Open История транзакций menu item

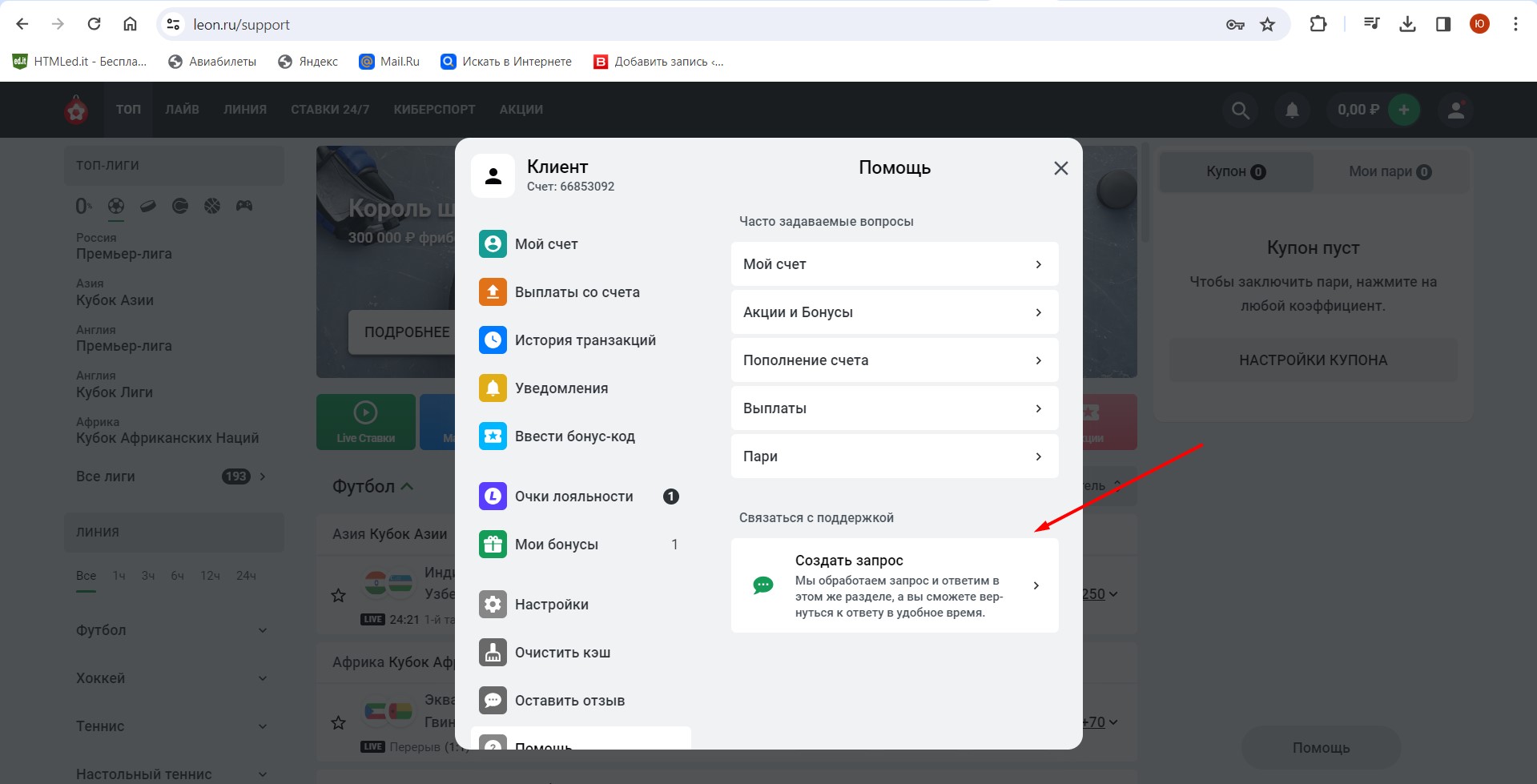point(585,340)
